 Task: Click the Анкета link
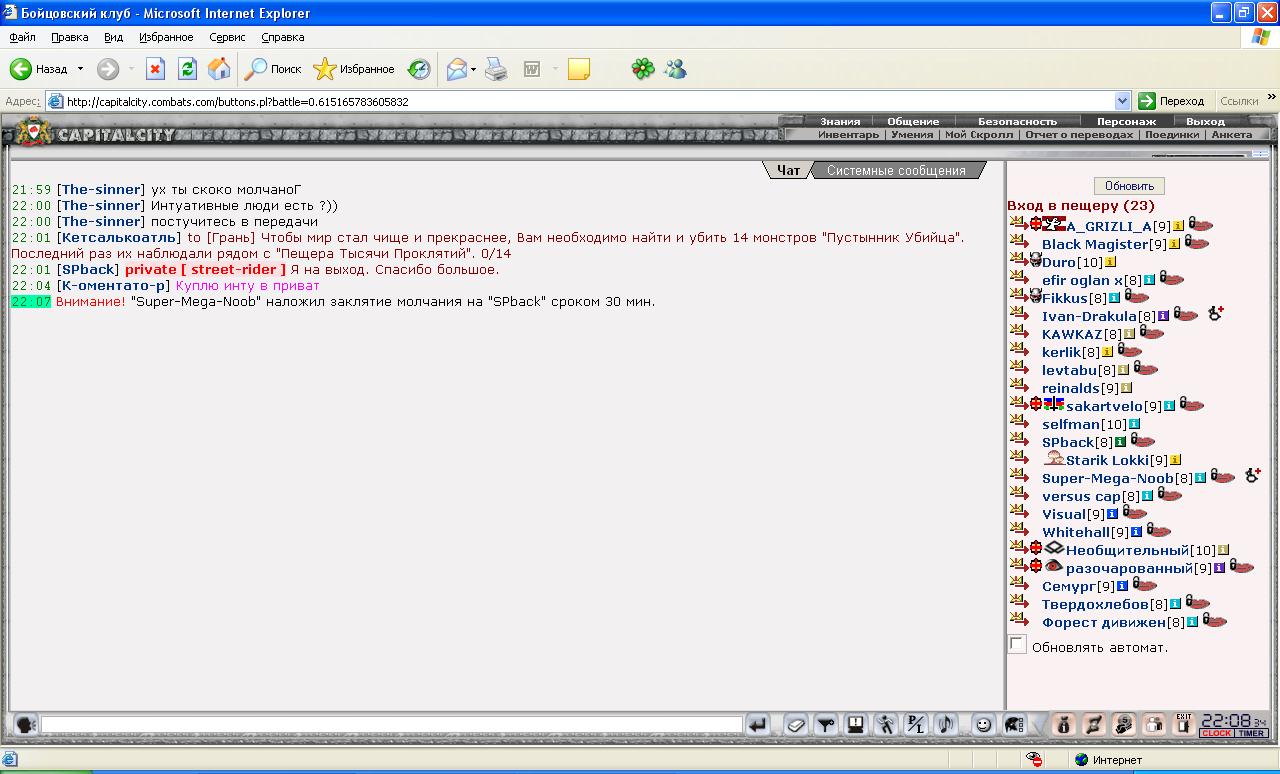point(1231,134)
